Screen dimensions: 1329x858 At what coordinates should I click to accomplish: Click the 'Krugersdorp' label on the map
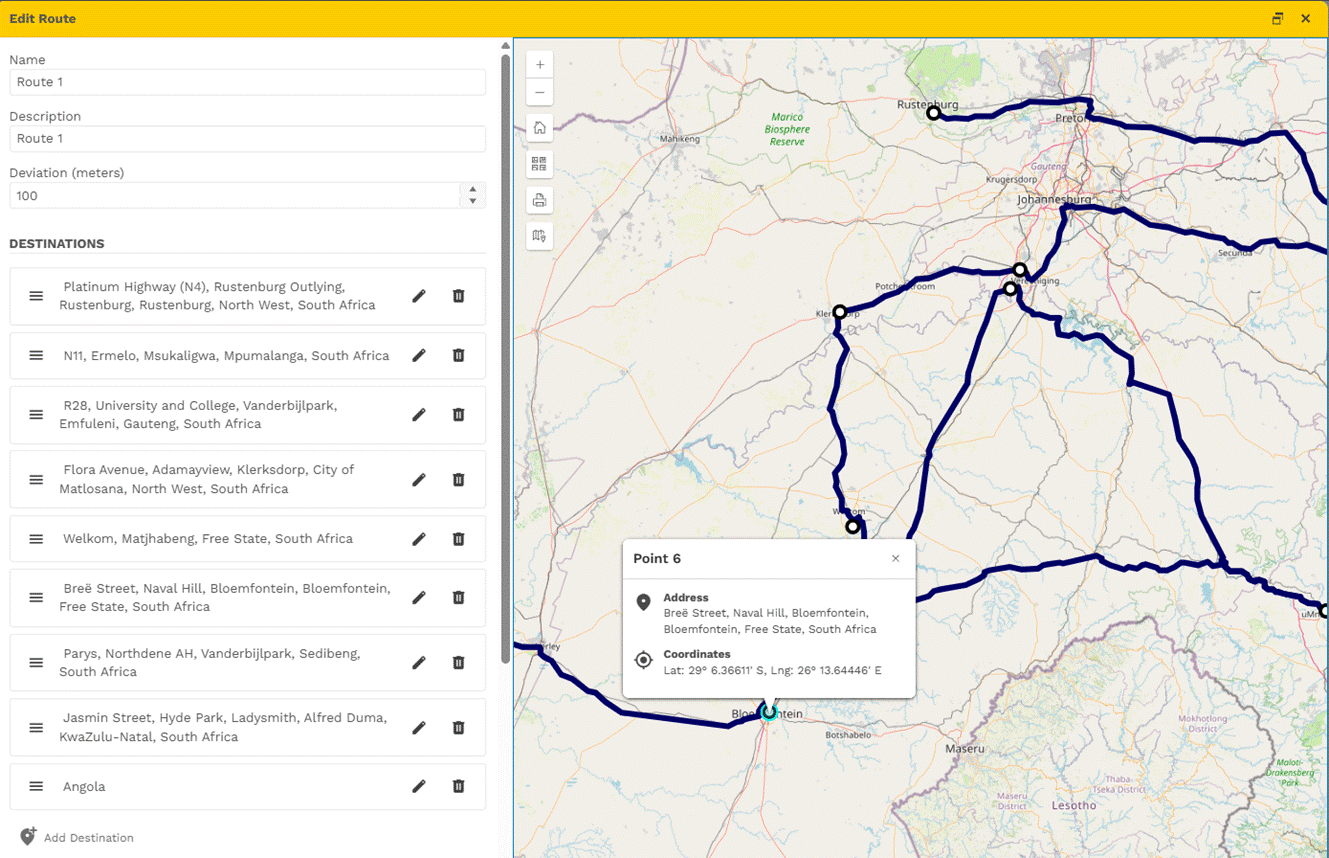pyautogui.click(x=1011, y=180)
